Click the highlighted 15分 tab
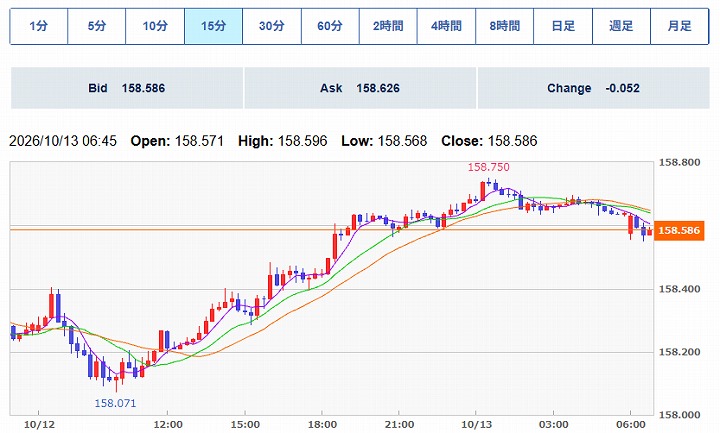Image resolution: width=720 pixels, height=433 pixels. coord(214,26)
